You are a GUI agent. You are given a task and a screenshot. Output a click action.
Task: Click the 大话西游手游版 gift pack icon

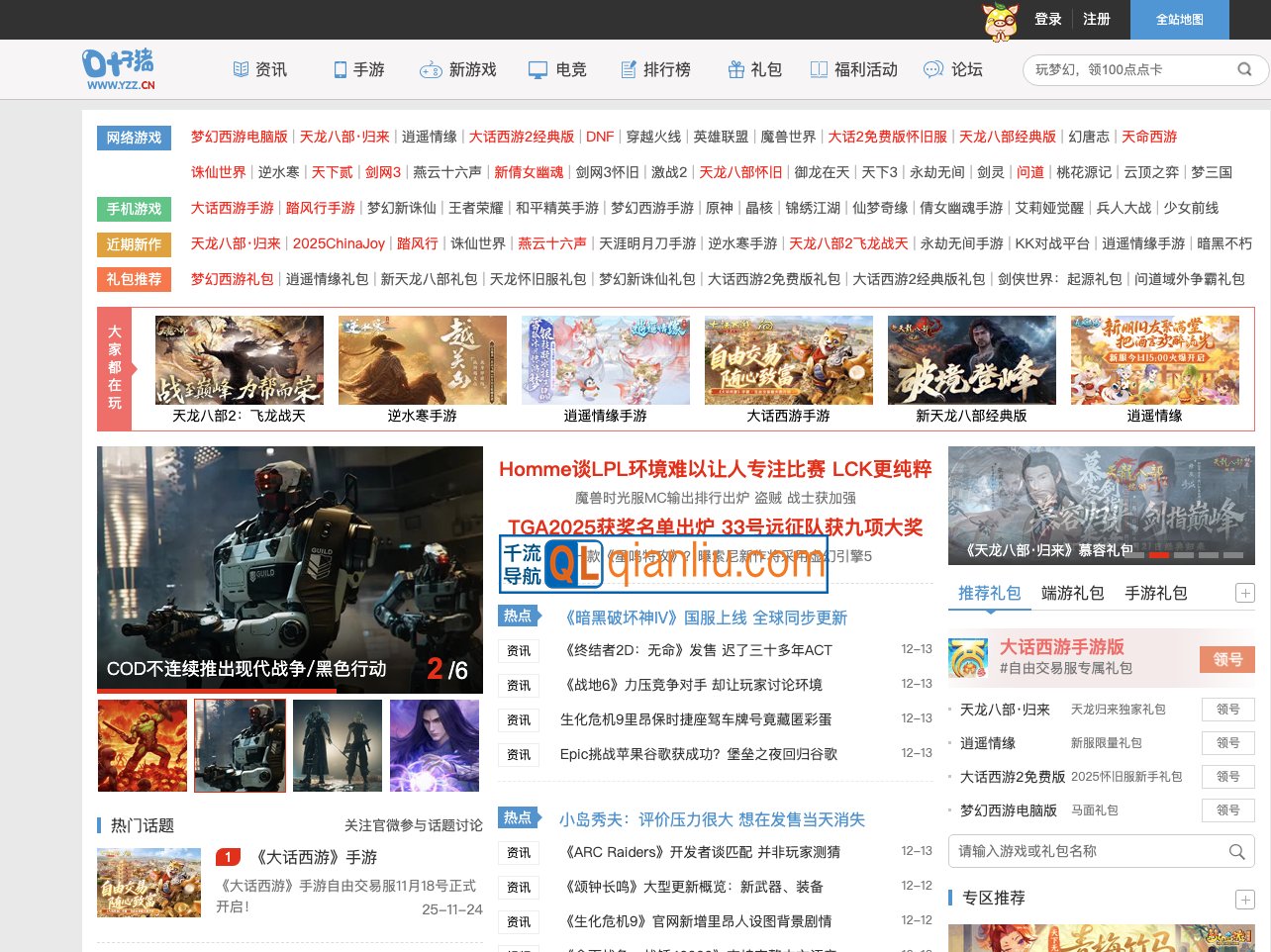967,658
